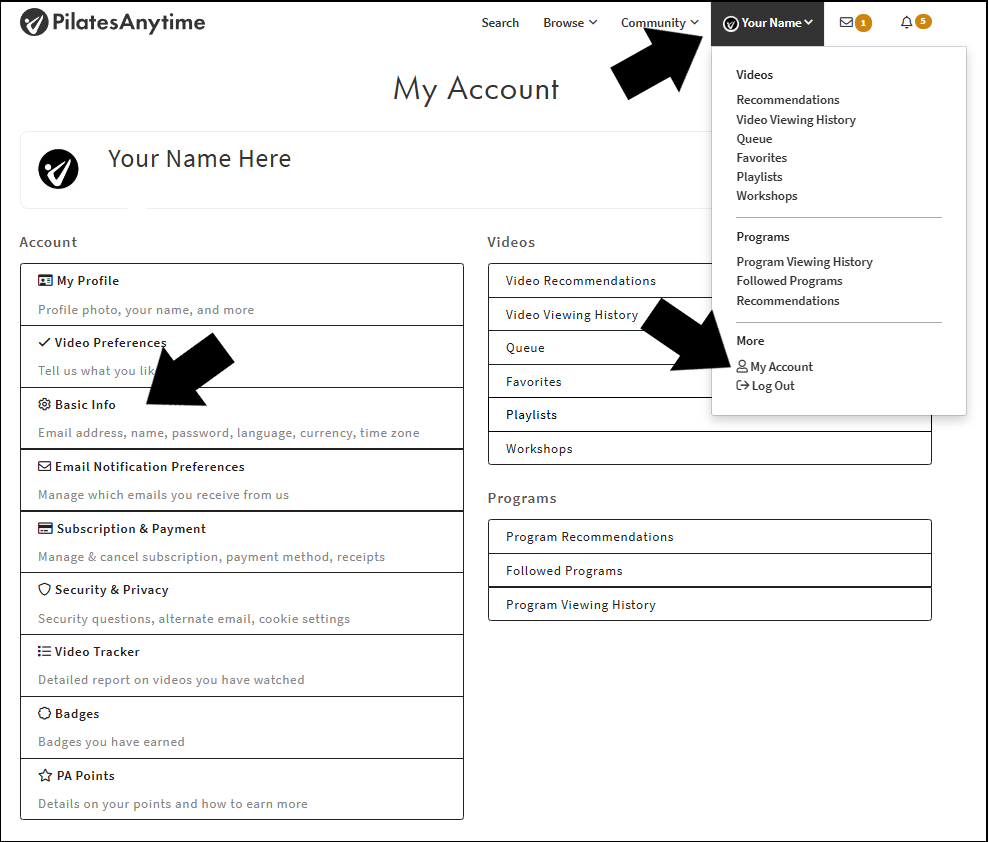Expand the Browse dropdown
The image size is (989, 842).
click(570, 23)
